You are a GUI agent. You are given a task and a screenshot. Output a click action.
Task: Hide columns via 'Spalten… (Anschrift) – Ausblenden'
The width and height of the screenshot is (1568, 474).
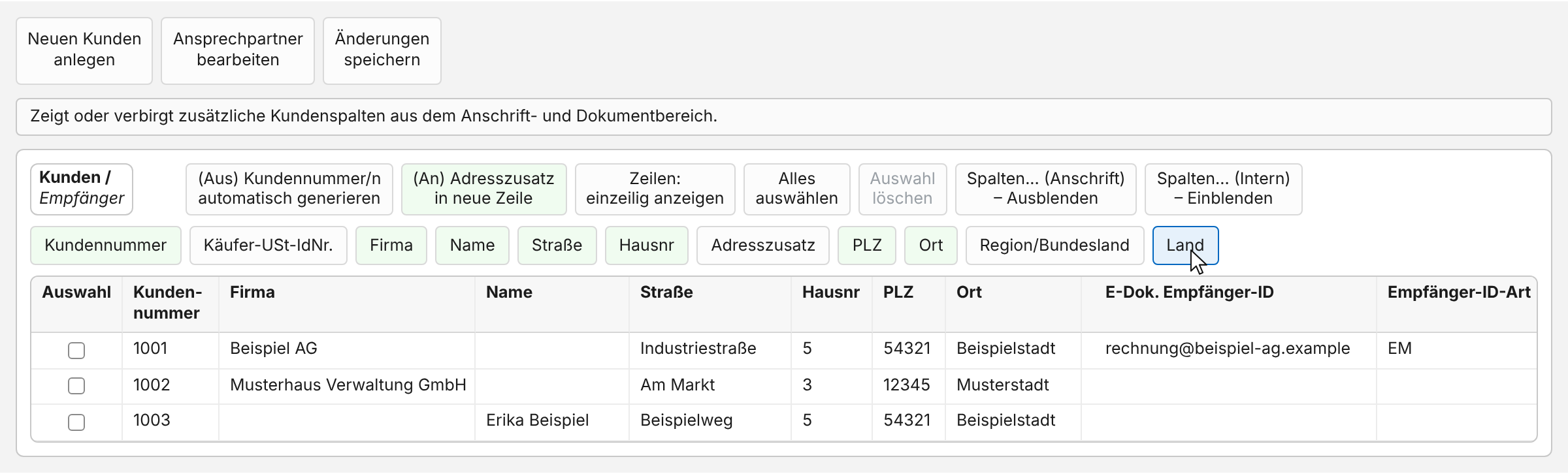point(1046,189)
